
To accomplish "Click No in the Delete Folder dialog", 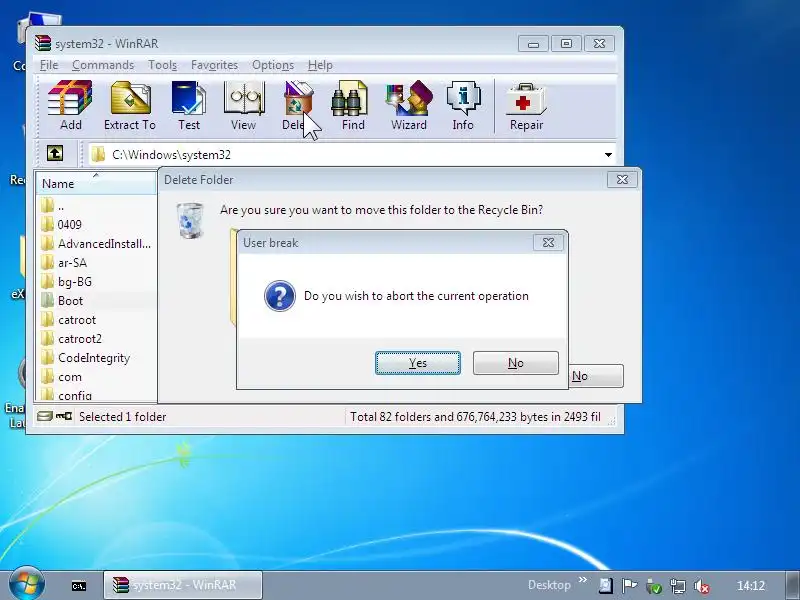I will [595, 376].
